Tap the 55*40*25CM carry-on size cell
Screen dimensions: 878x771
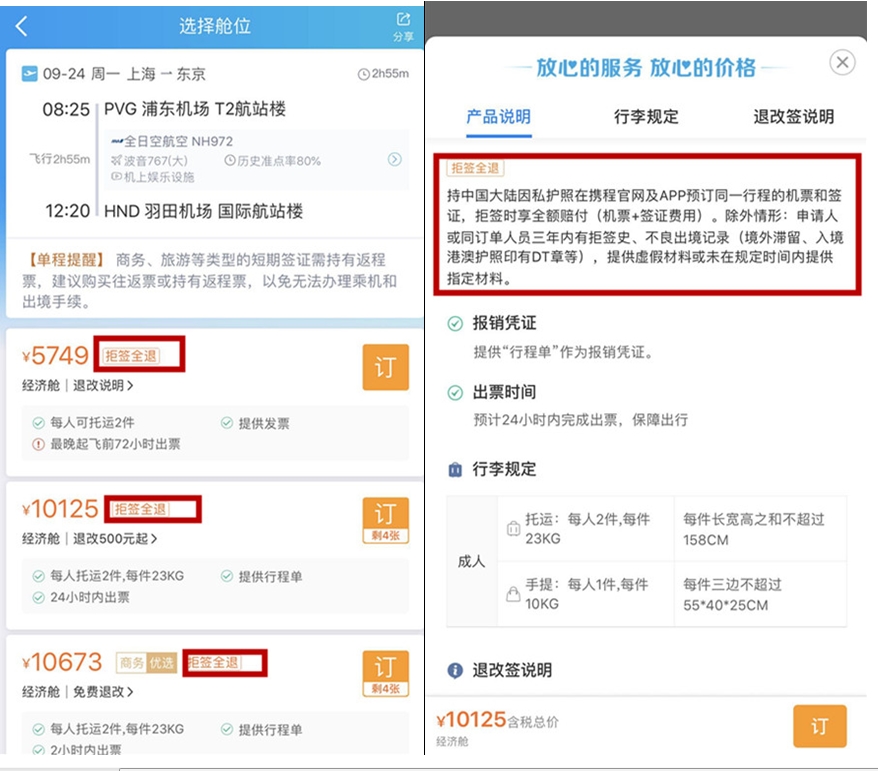[x=760, y=594]
